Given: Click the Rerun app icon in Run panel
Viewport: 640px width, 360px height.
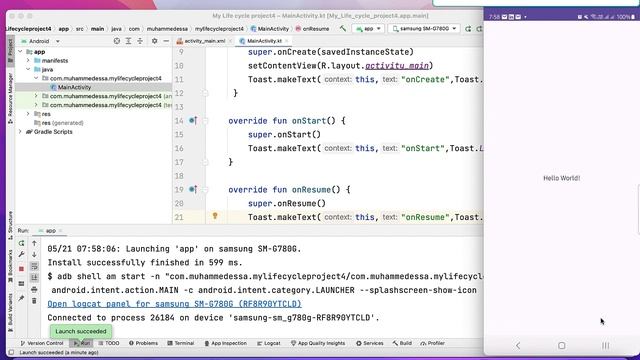Looking at the screenshot, I should point(21,243).
